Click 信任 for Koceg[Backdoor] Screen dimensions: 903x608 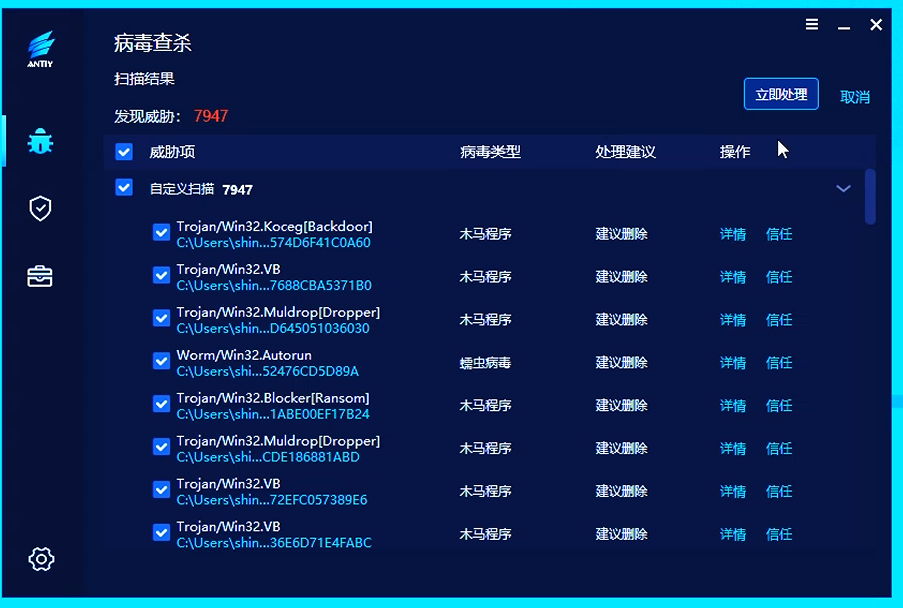pos(779,234)
